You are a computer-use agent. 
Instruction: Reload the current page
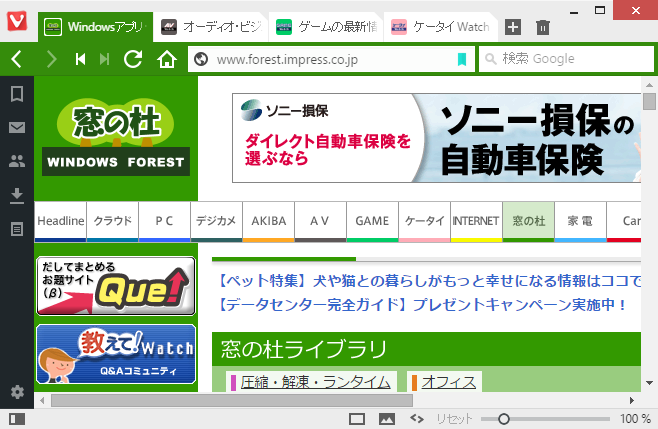pos(133,59)
